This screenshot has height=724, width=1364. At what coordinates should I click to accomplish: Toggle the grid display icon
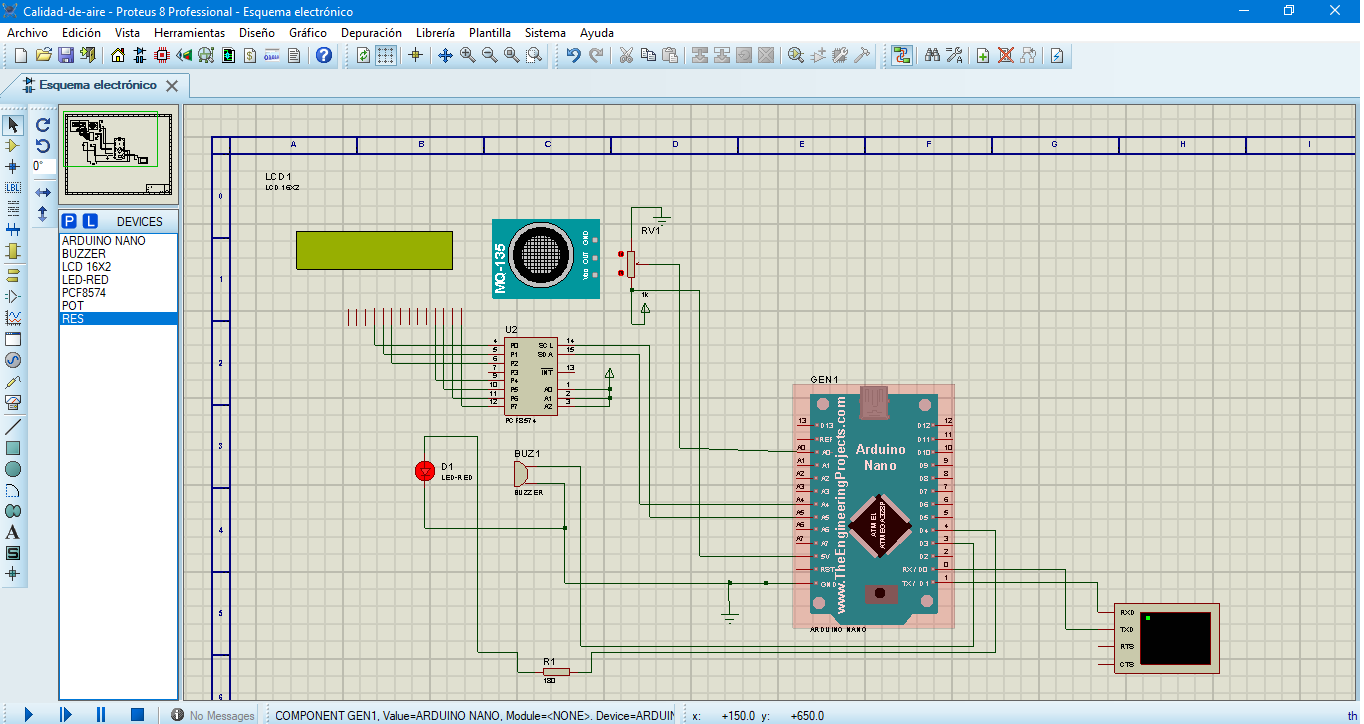pyautogui.click(x=386, y=55)
